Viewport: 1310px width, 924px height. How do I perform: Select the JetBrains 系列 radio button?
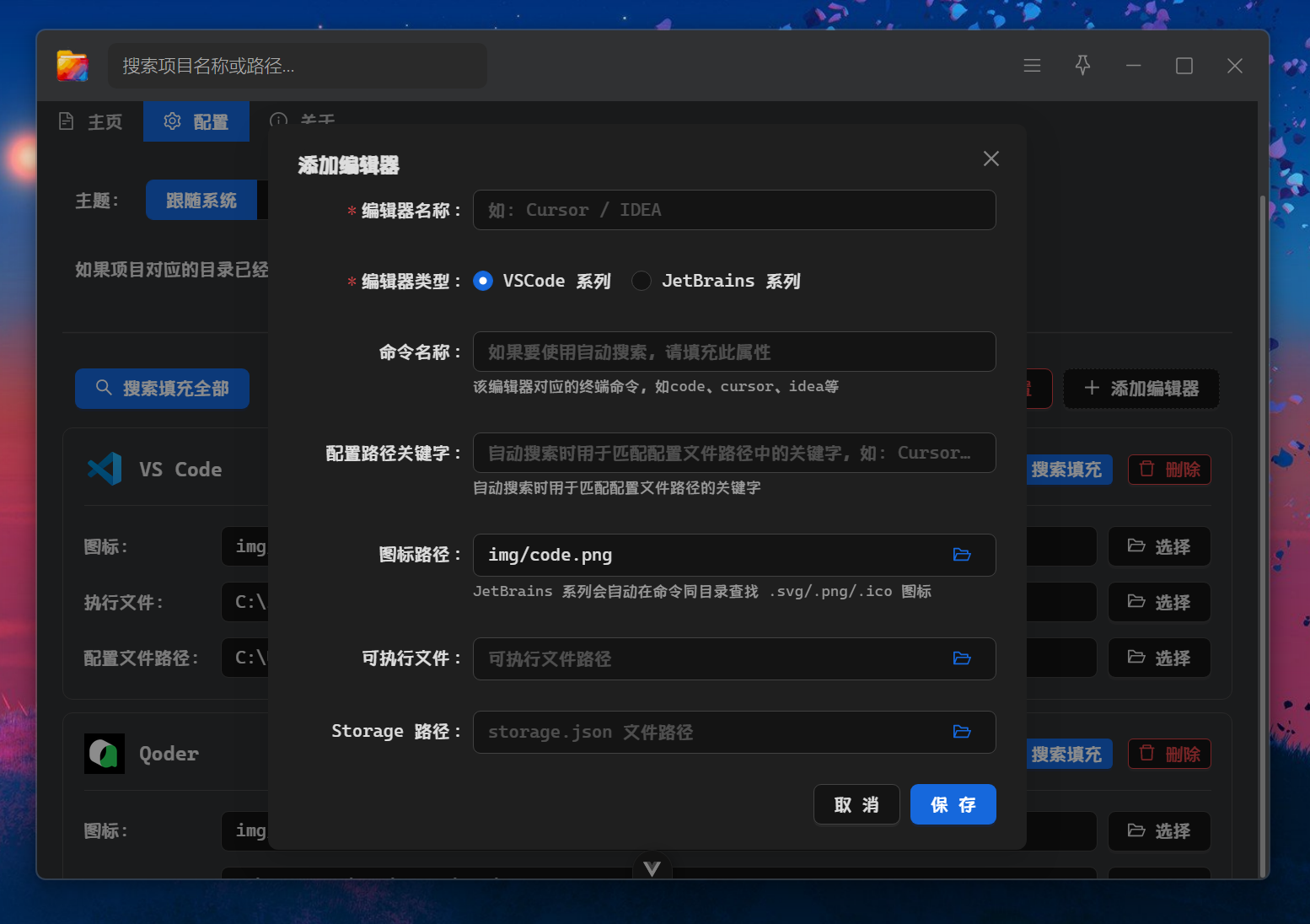pos(642,281)
